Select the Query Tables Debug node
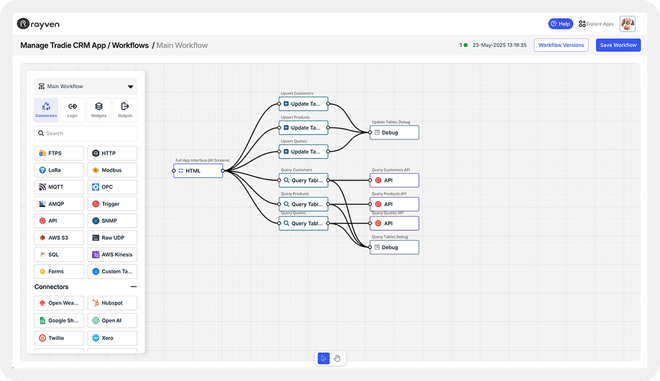 [394, 248]
